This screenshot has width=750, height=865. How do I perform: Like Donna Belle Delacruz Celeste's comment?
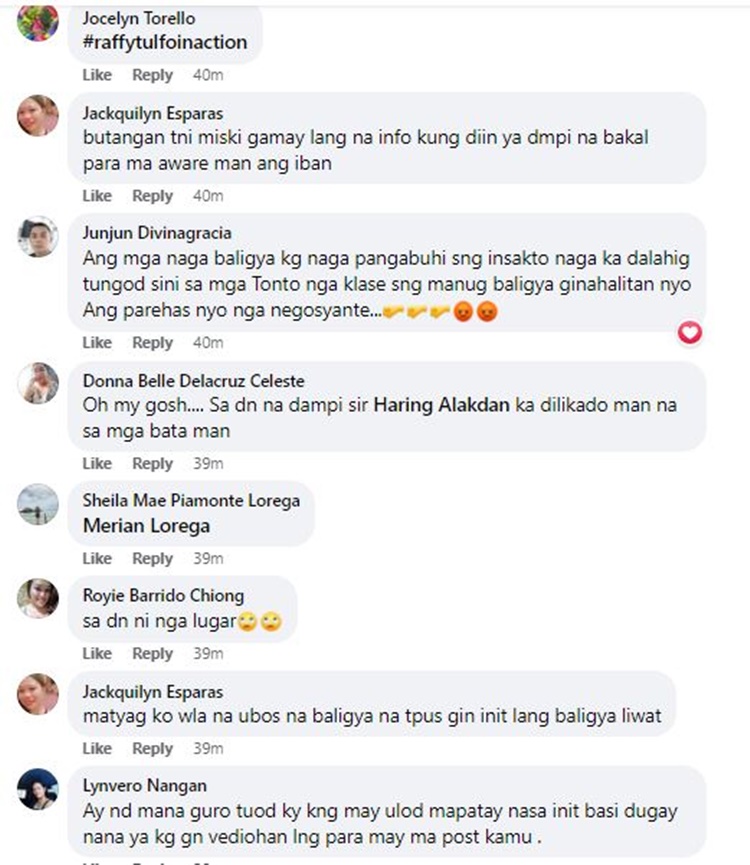click(x=97, y=463)
